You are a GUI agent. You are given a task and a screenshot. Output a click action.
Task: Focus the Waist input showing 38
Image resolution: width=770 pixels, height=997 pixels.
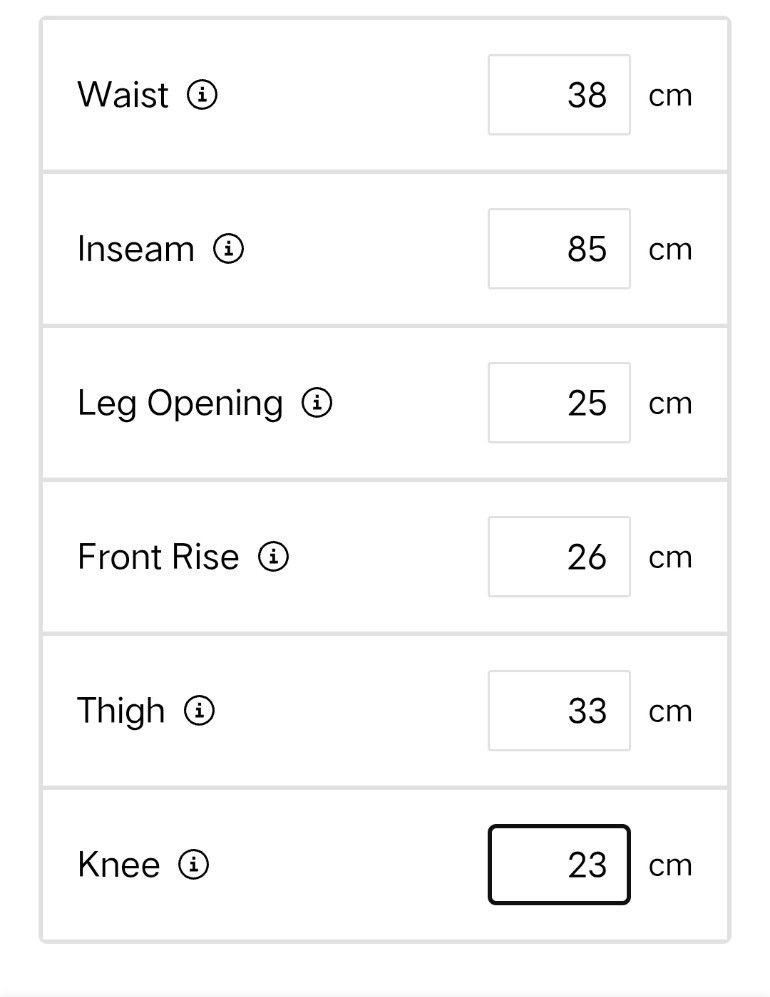[x=559, y=95]
